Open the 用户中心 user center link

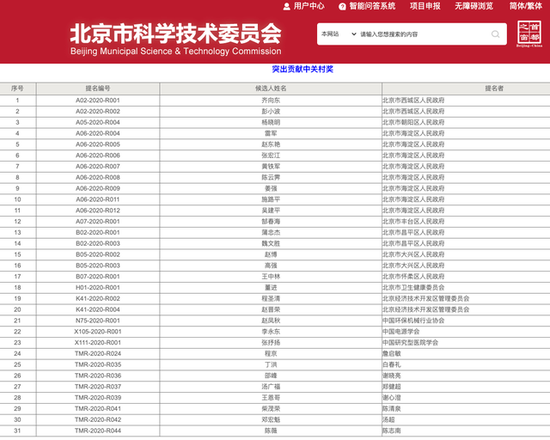(x=304, y=6)
